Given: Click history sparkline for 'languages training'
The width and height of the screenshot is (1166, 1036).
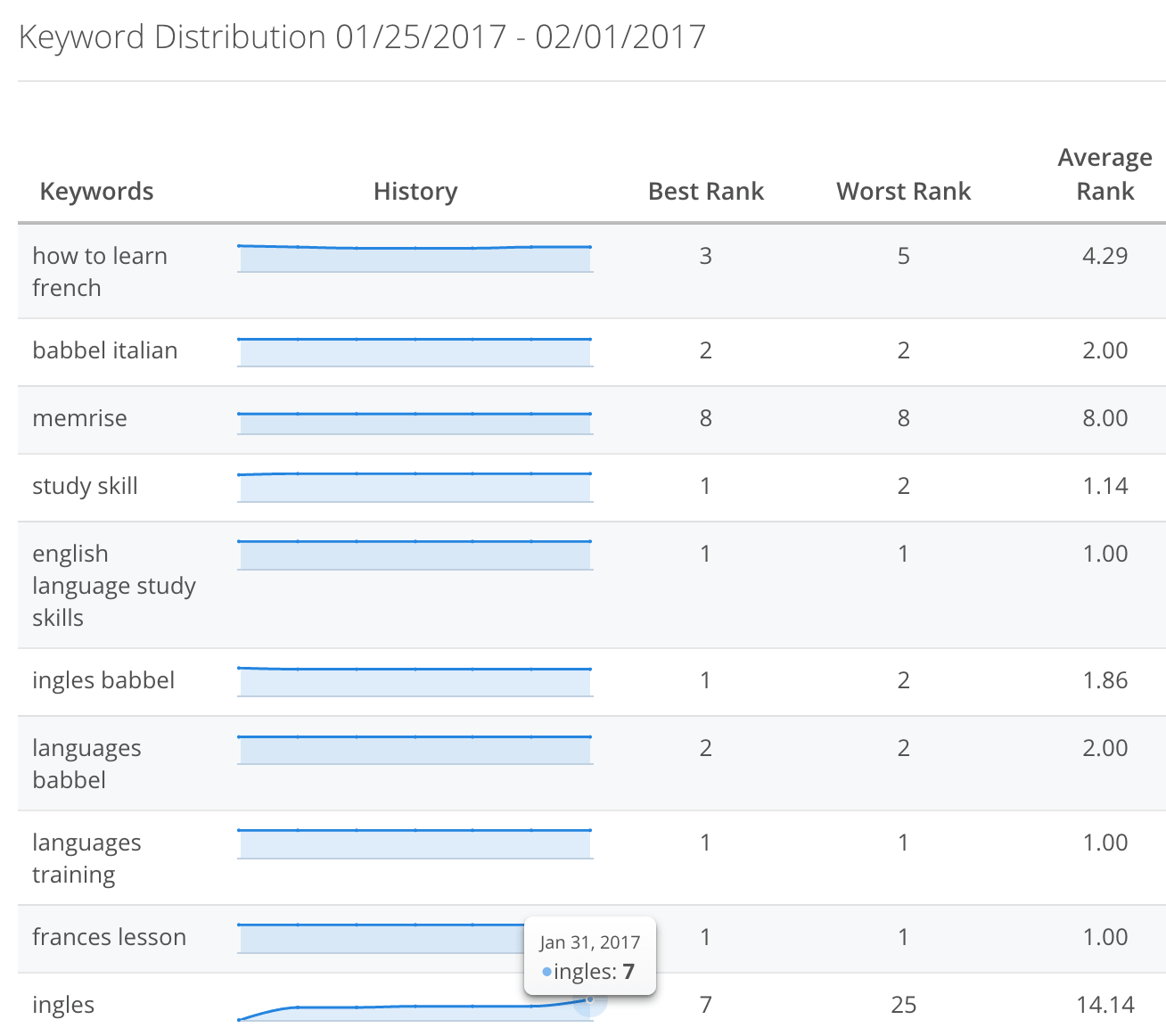Looking at the screenshot, I should [415, 843].
